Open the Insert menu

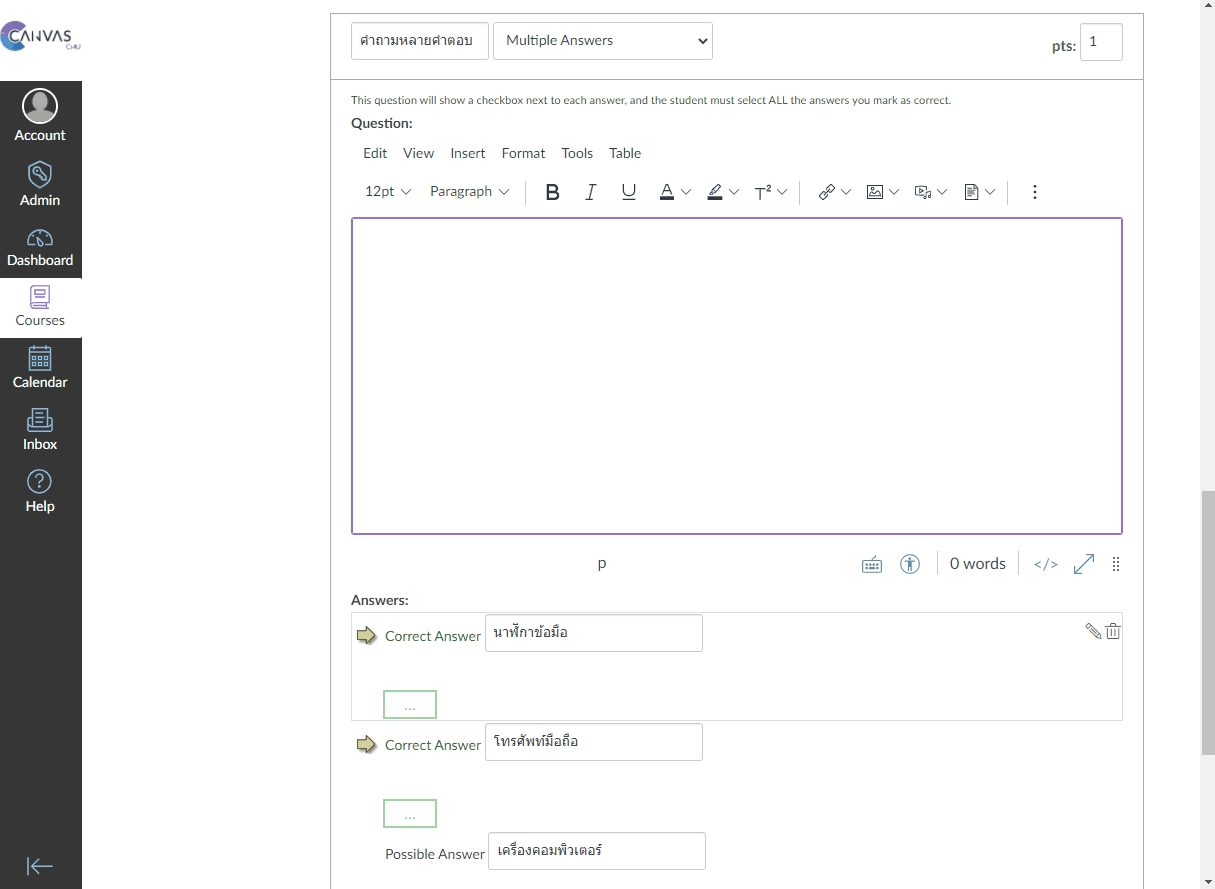click(x=467, y=153)
